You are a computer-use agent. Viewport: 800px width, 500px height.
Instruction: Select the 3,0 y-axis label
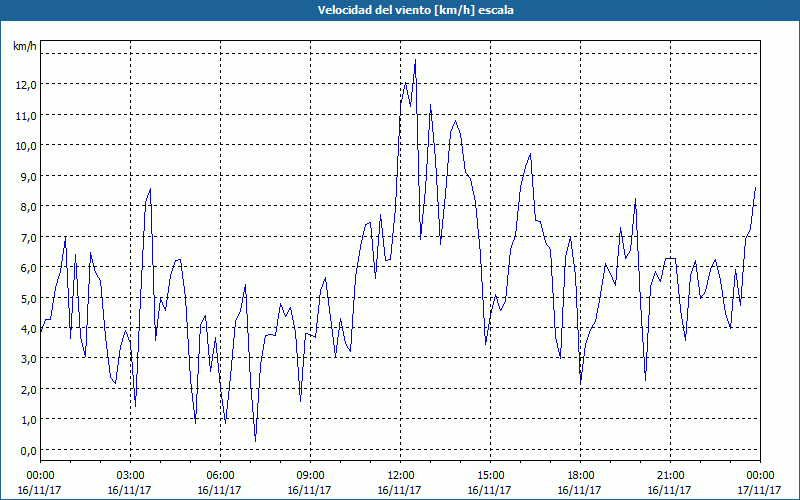tap(28, 359)
